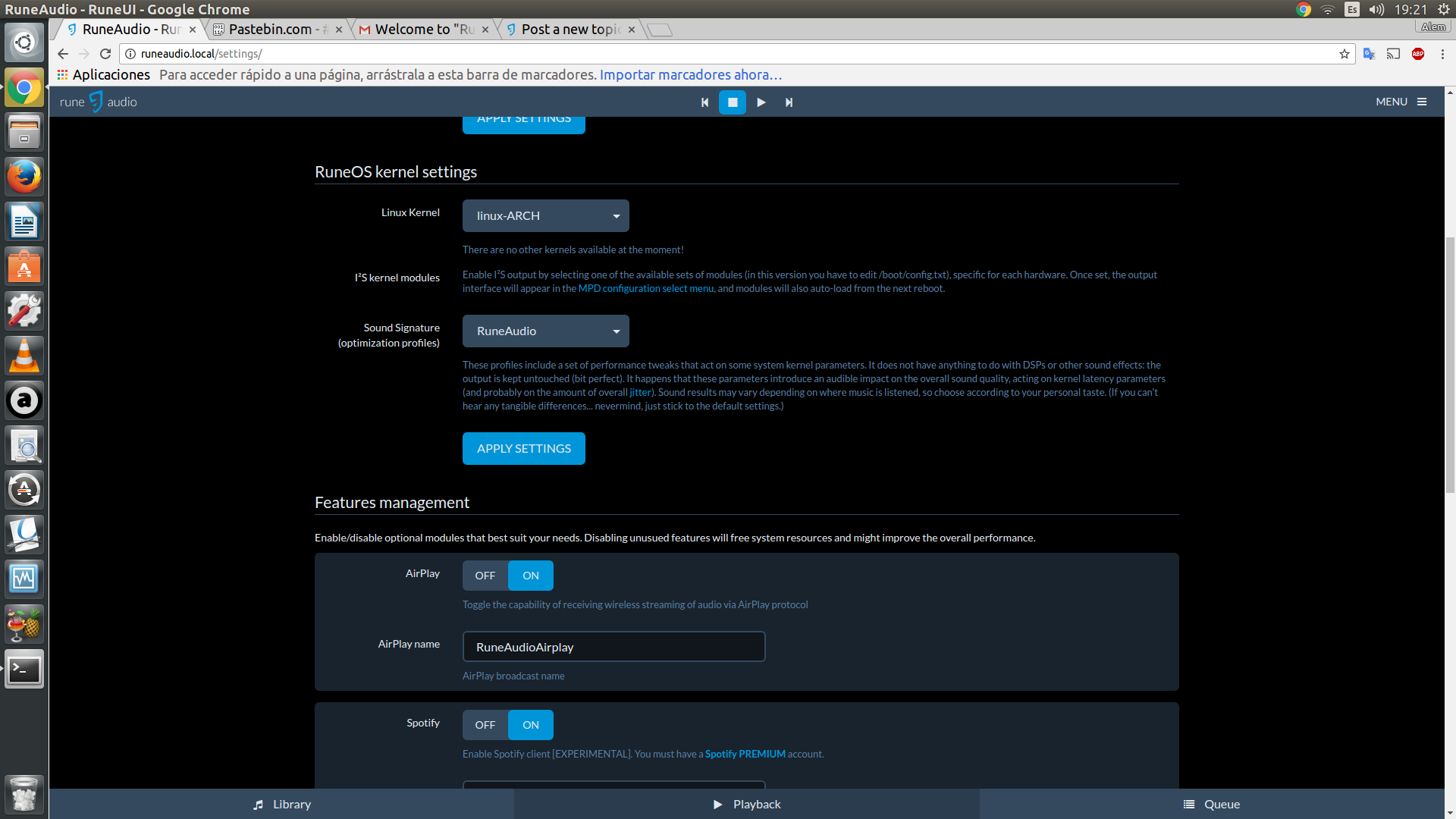Launch Firefox from the launcher
The width and height of the screenshot is (1456, 819).
24,177
